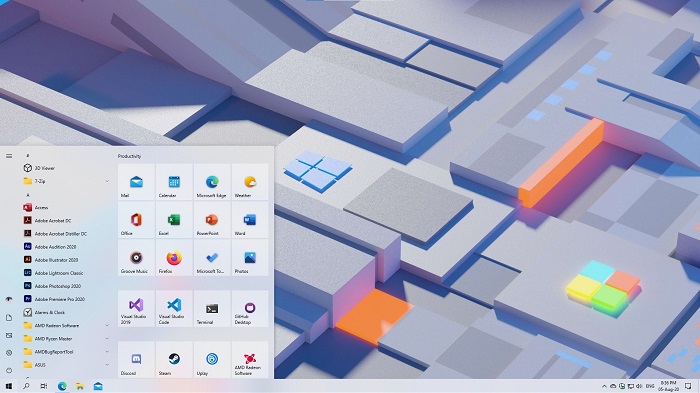Viewport: 700px width, 393px height.
Task: Open the AMD Radeon Software tile
Action: (250, 360)
